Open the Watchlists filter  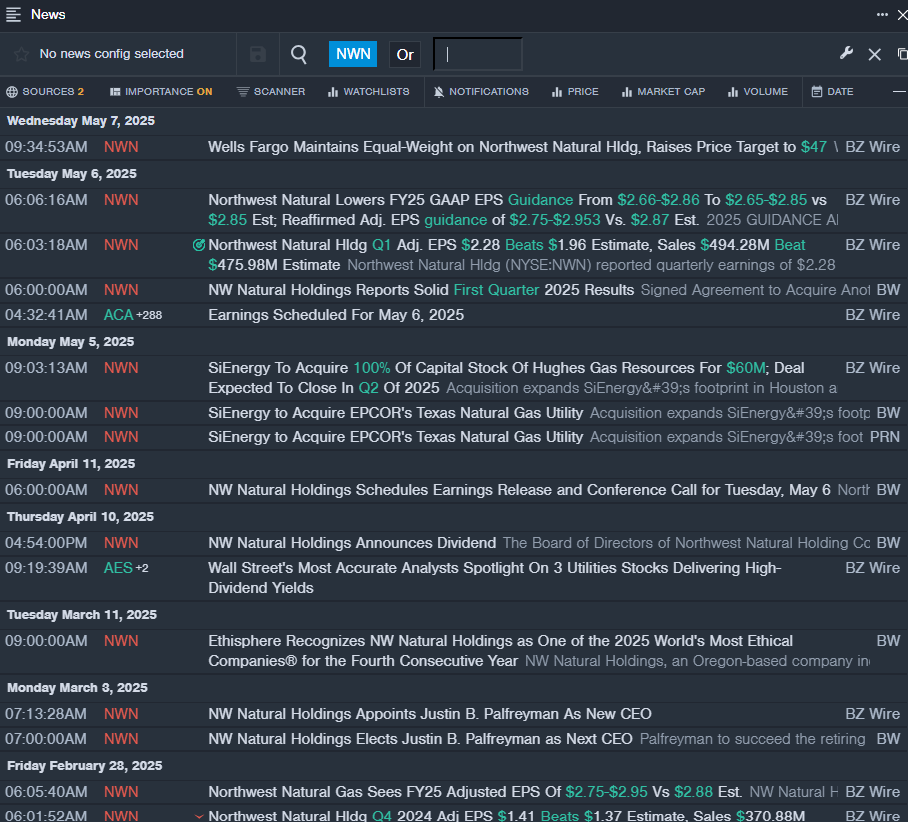pos(368,92)
